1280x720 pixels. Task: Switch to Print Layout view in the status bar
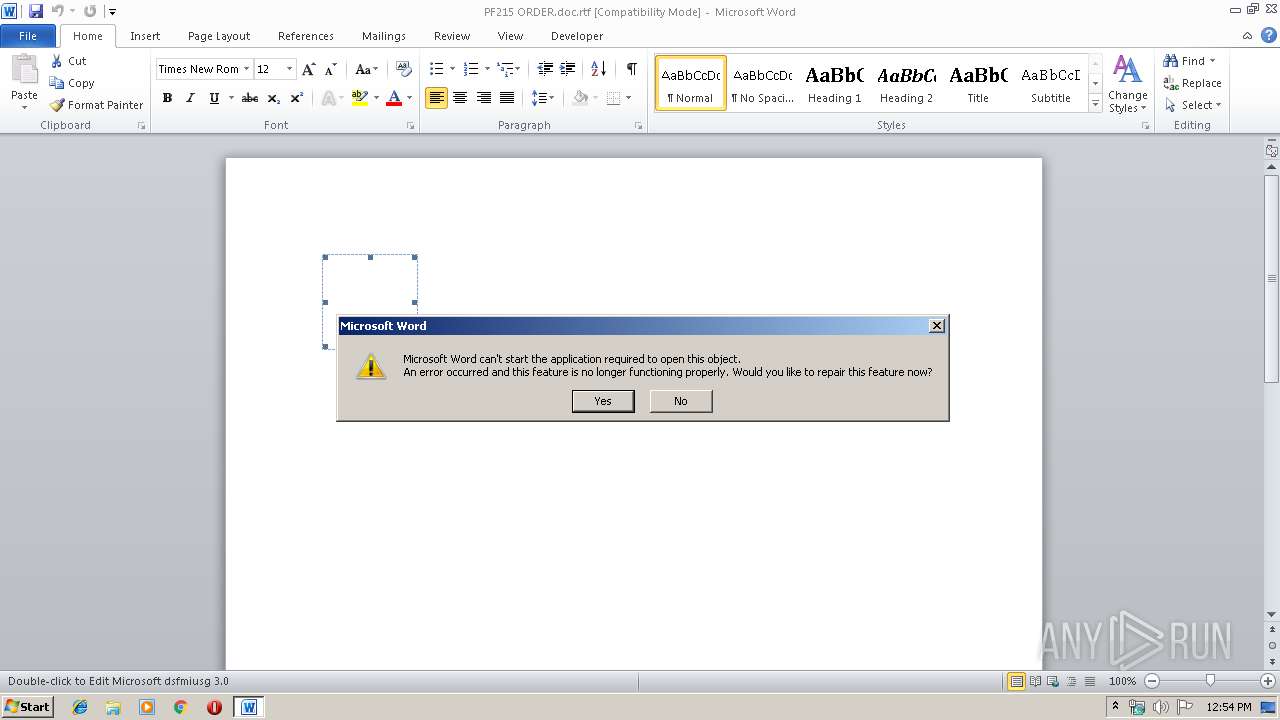point(1017,681)
